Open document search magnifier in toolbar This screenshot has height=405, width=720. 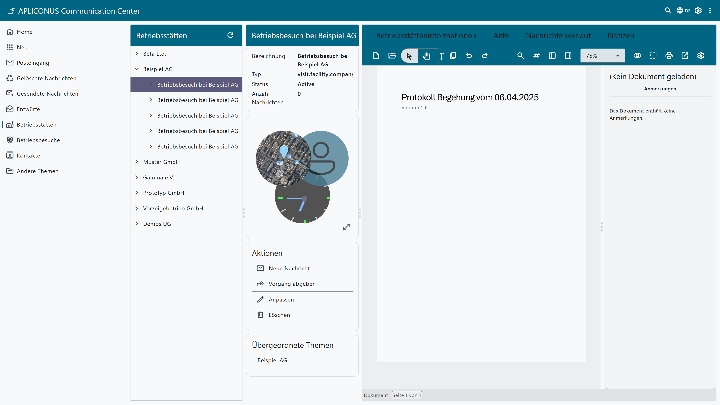pos(520,56)
